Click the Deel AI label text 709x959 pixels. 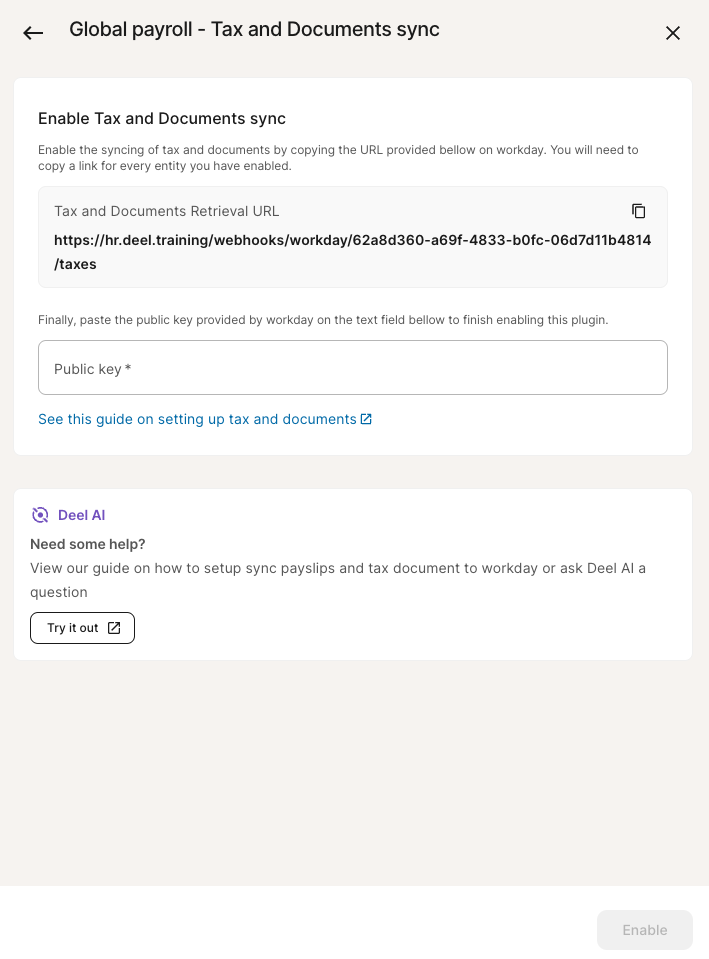pos(81,515)
